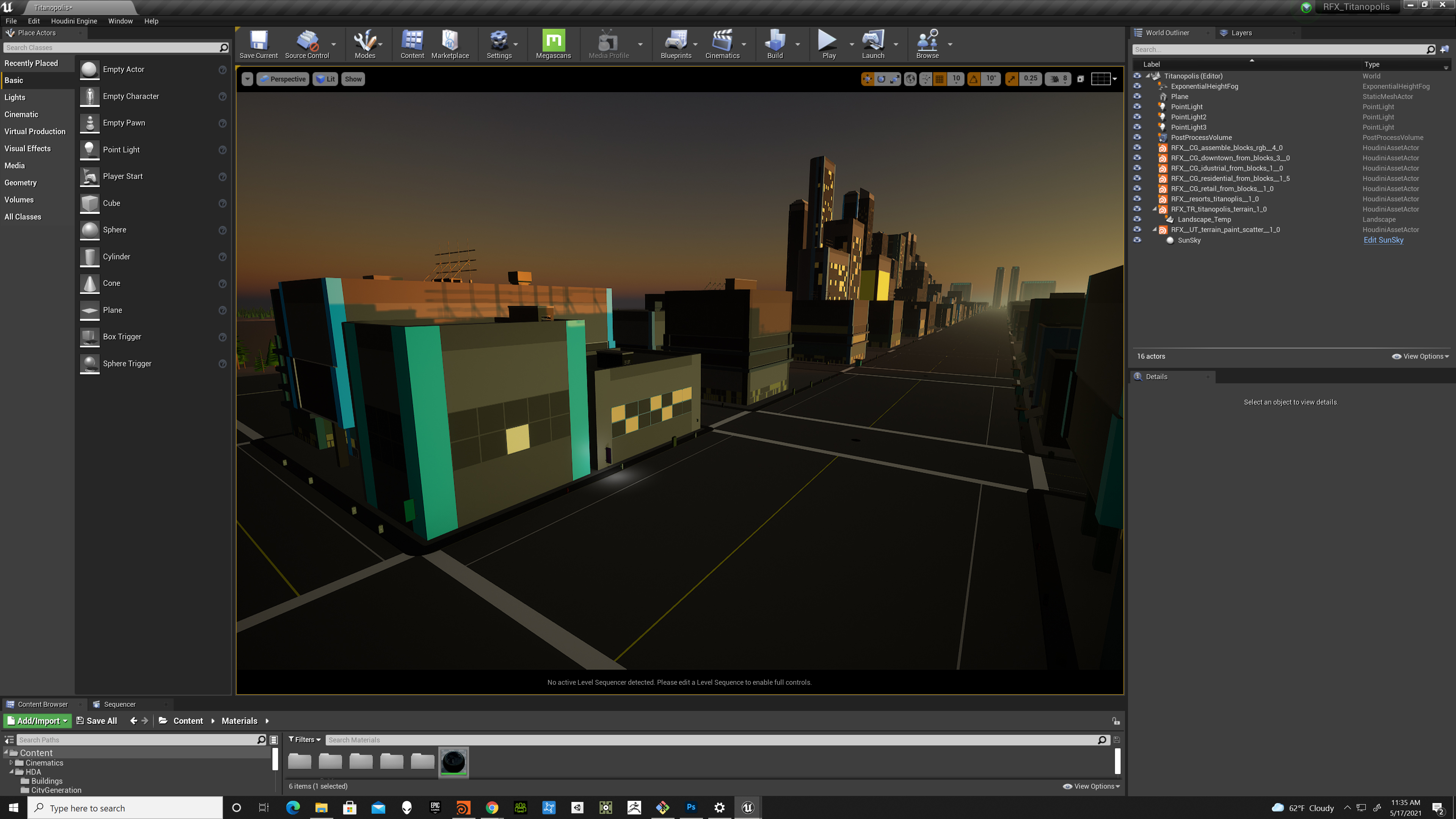Switch to the Sequencer tab
This screenshot has width=1456, height=819.
point(119,704)
